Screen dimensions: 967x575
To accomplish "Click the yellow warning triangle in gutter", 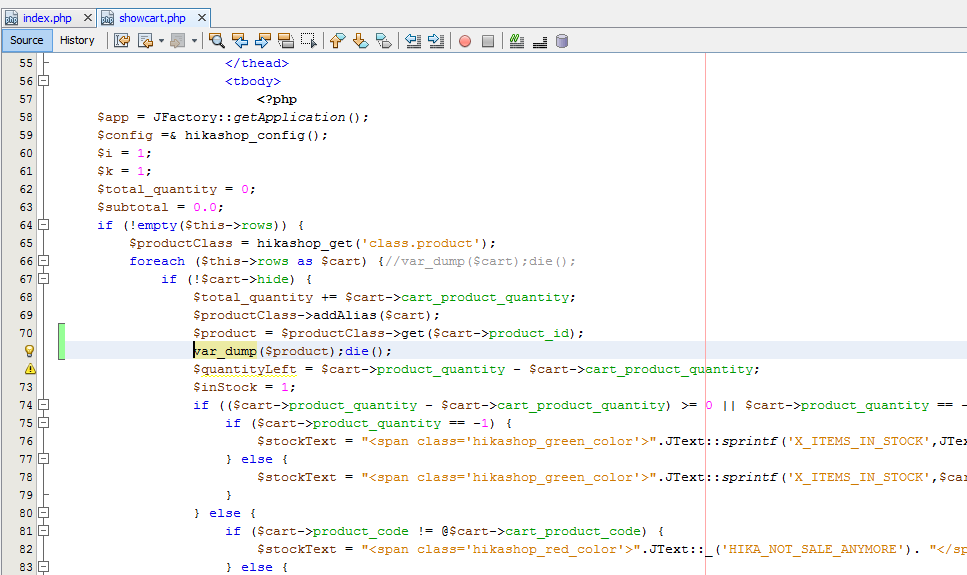I will pyautogui.click(x=30, y=369).
